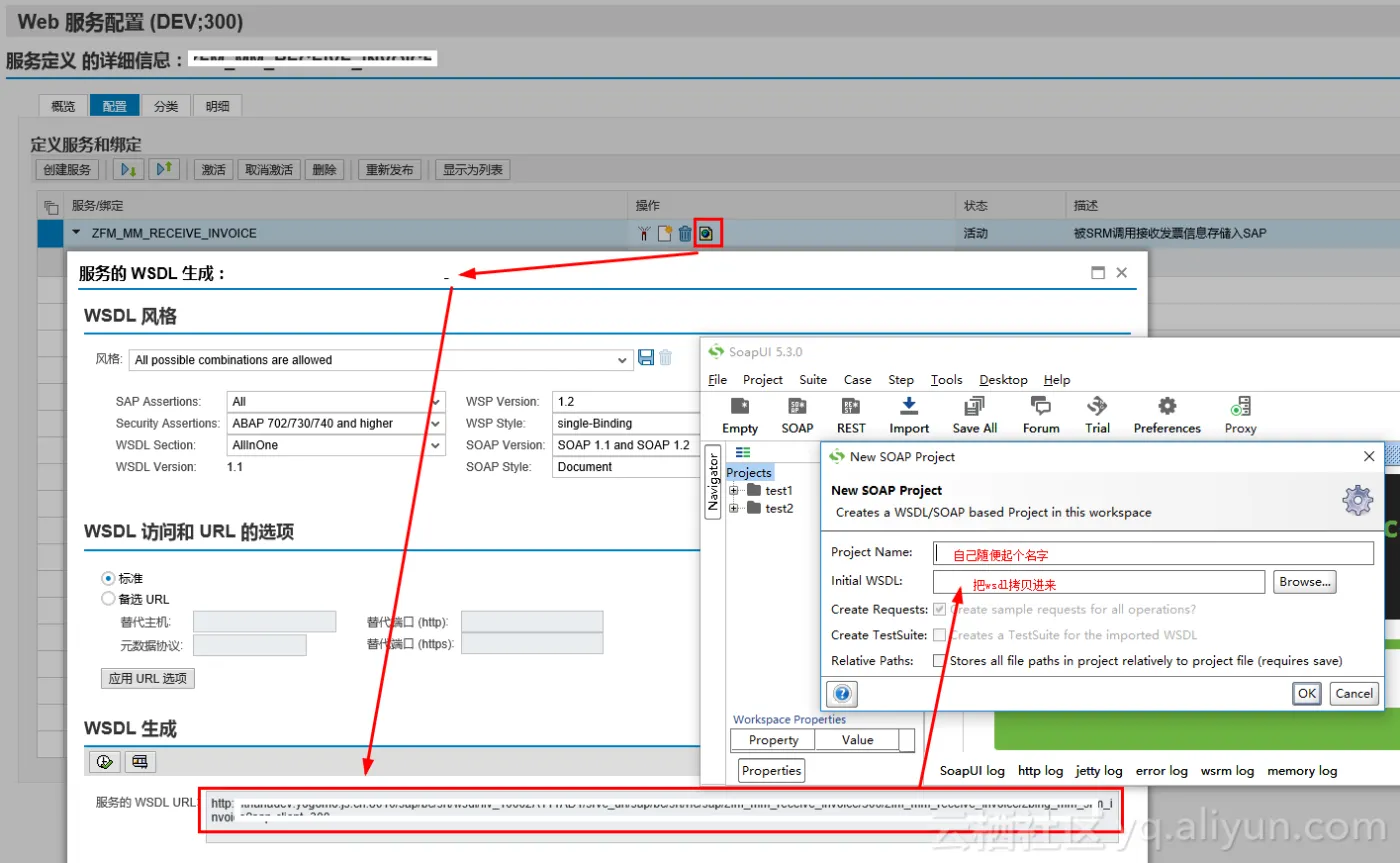Select the 备选 URL radio button
The width and height of the screenshot is (1400, 863).
(x=108, y=599)
